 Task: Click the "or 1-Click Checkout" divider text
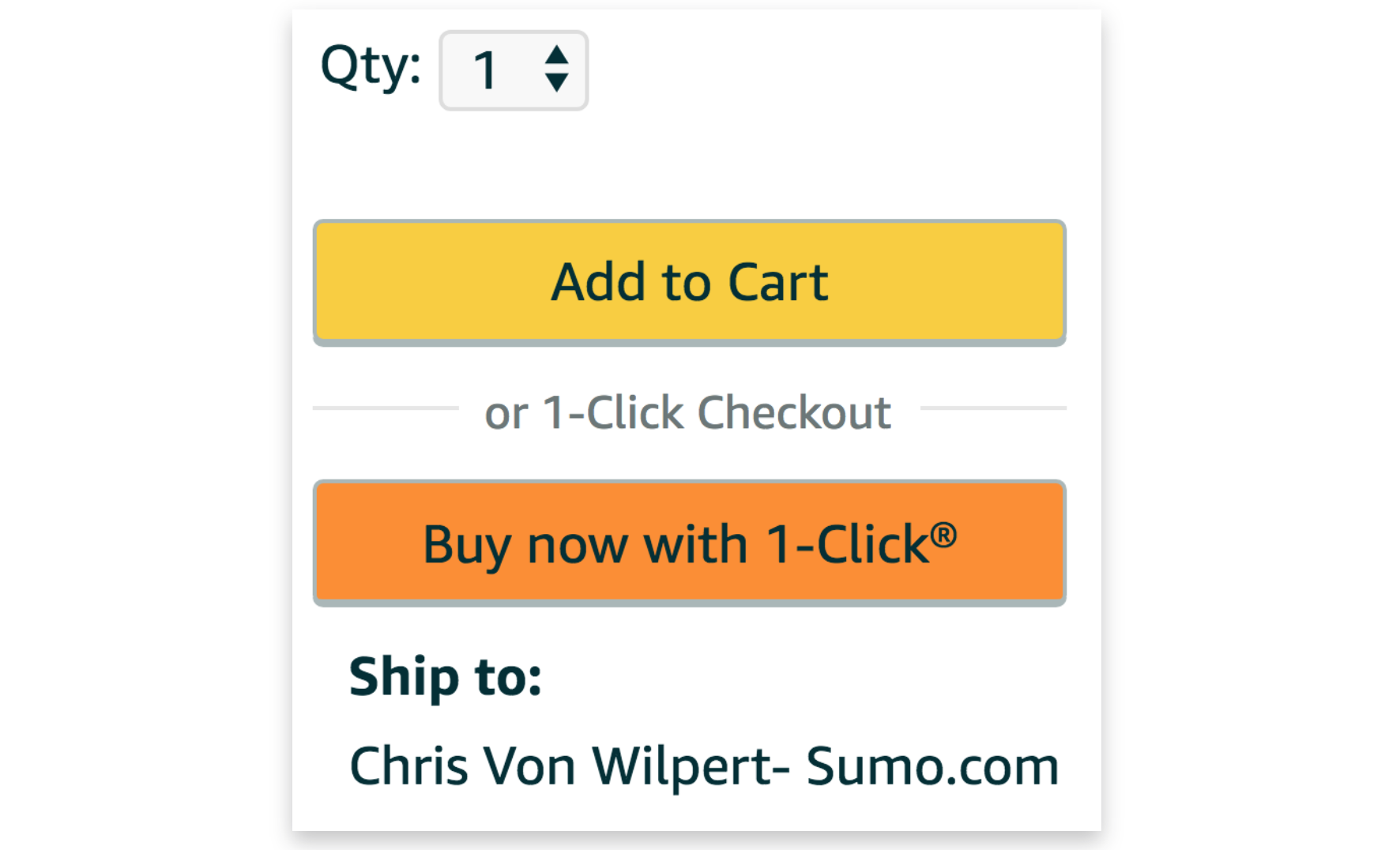coord(687,412)
